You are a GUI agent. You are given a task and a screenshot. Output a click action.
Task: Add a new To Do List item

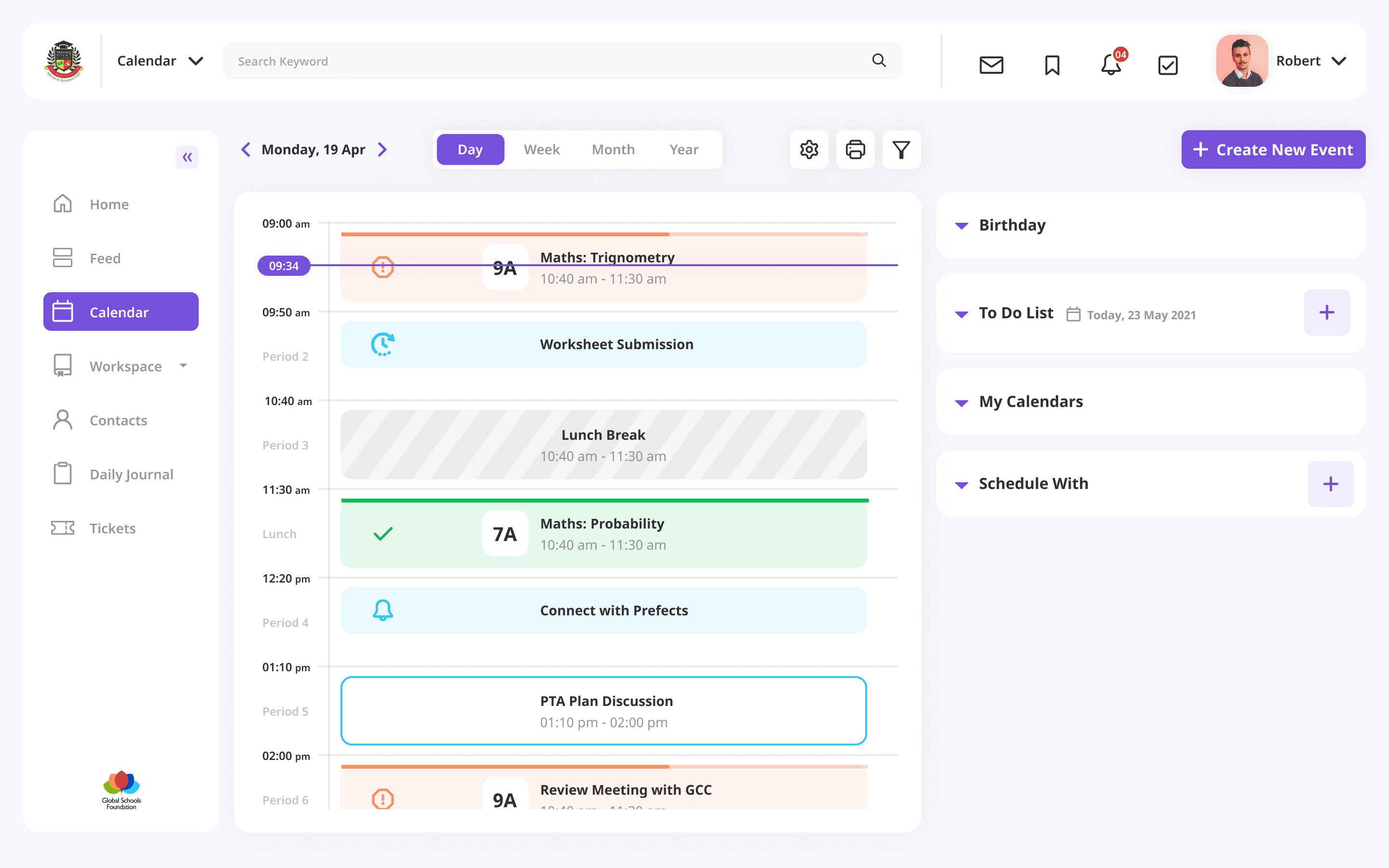[1326, 313]
